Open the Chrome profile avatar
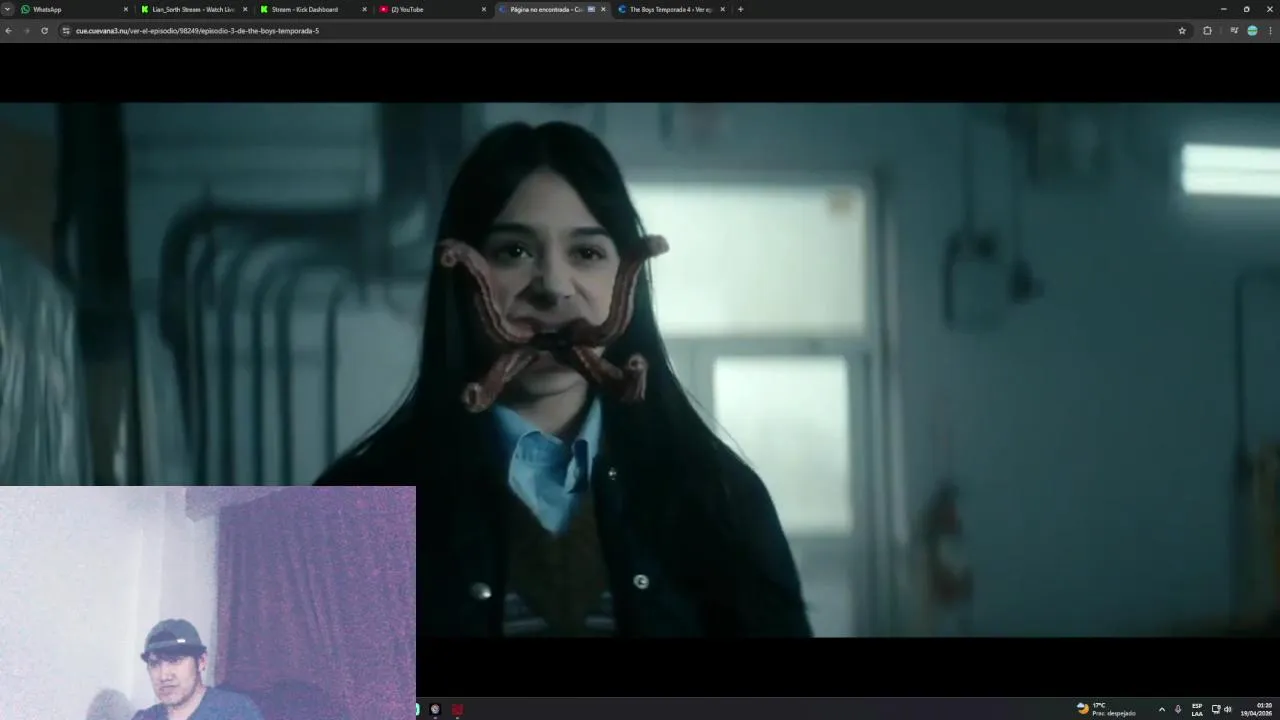 (x=1252, y=31)
